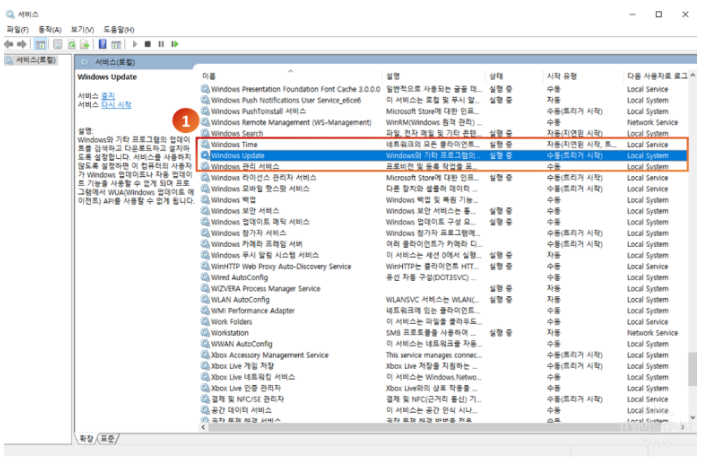
Task: Click the gear icon beside WWAN AutoConfig
Action: click(x=205, y=343)
